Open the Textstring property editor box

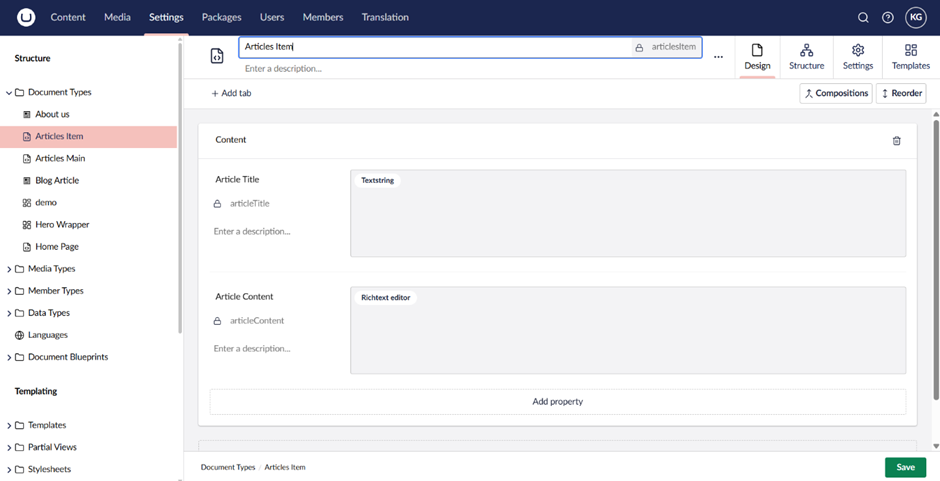(x=628, y=214)
